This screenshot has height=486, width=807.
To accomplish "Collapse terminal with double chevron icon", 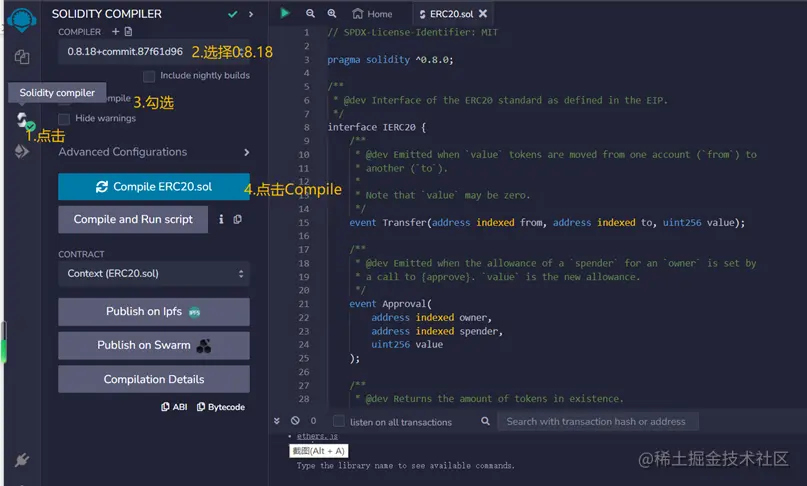I will point(277,421).
